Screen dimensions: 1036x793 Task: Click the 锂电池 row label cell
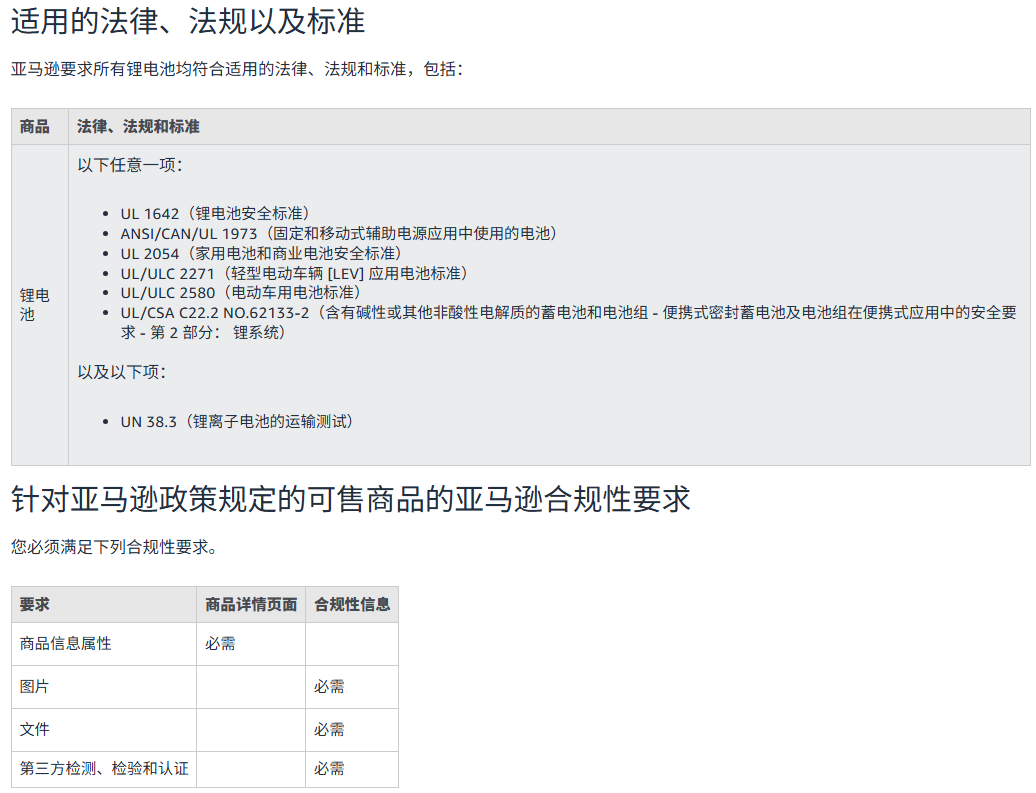(x=40, y=305)
